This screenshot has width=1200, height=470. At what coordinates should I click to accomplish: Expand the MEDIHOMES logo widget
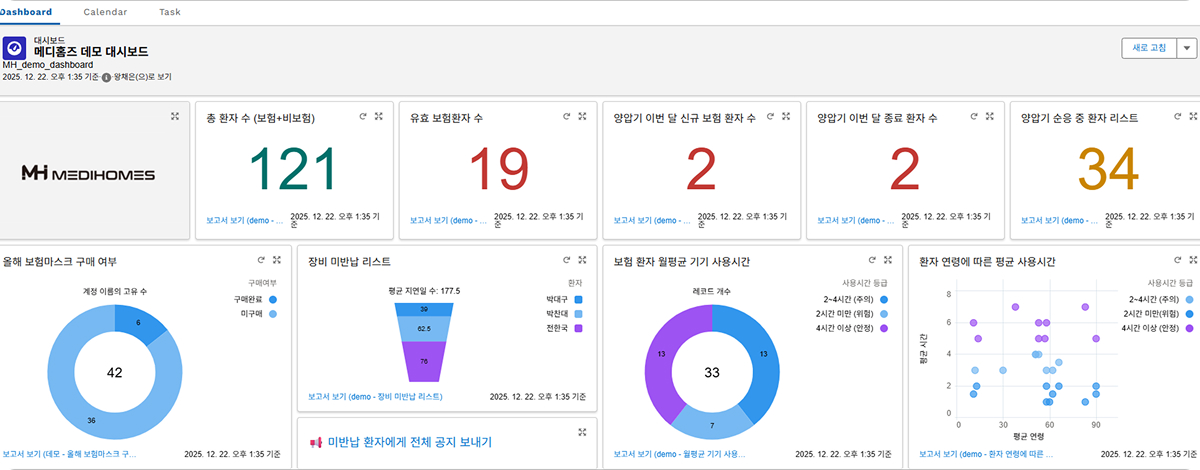175,117
